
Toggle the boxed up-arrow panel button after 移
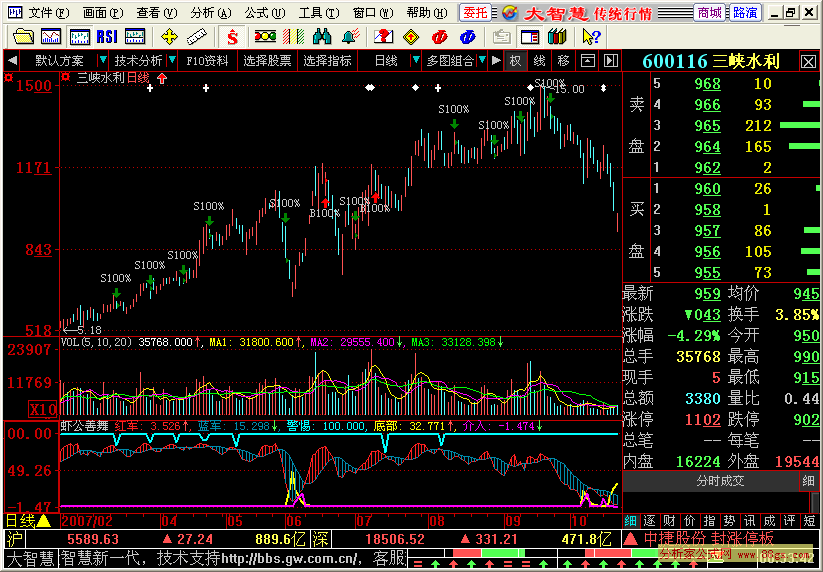(x=588, y=61)
